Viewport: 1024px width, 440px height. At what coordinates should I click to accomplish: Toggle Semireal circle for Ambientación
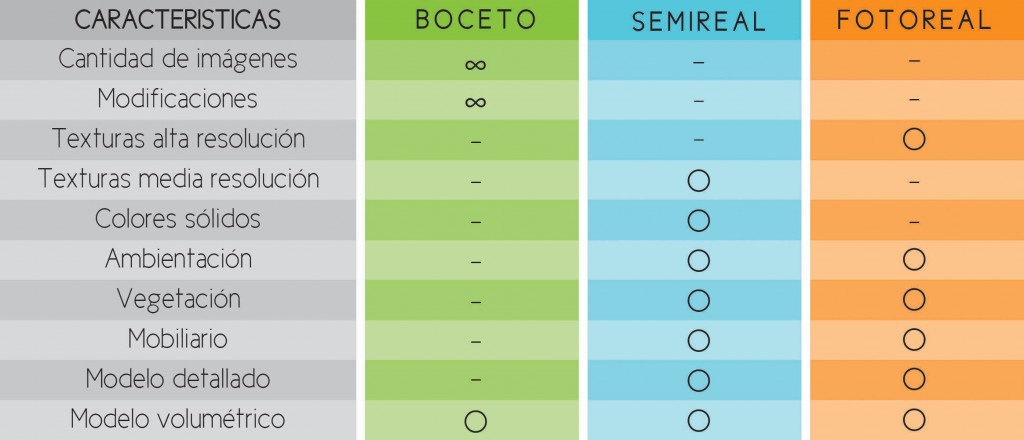click(699, 260)
